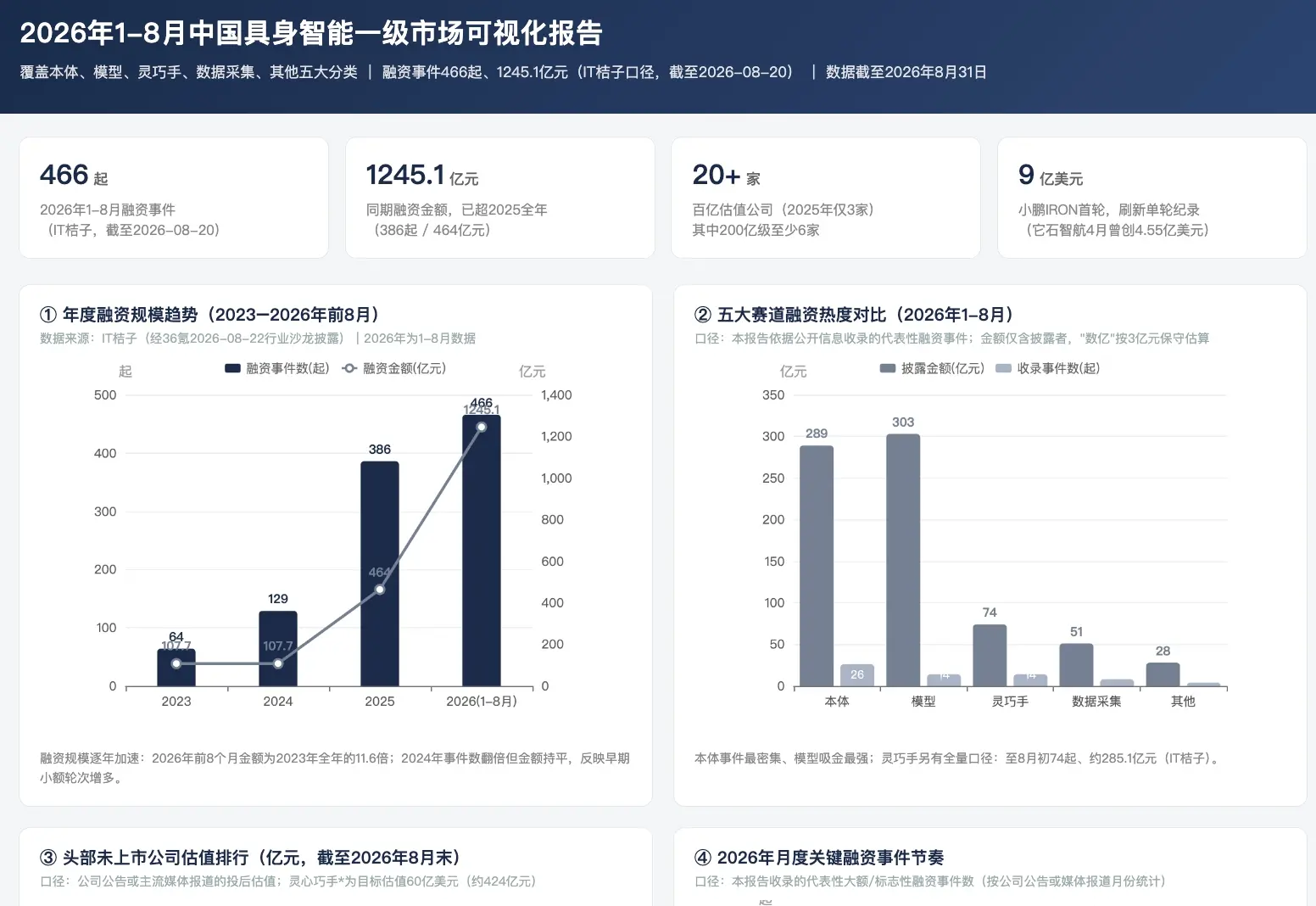The width and height of the screenshot is (1316, 906).
Task: Select the 2025 bar labeled 386
Action: (x=380, y=573)
